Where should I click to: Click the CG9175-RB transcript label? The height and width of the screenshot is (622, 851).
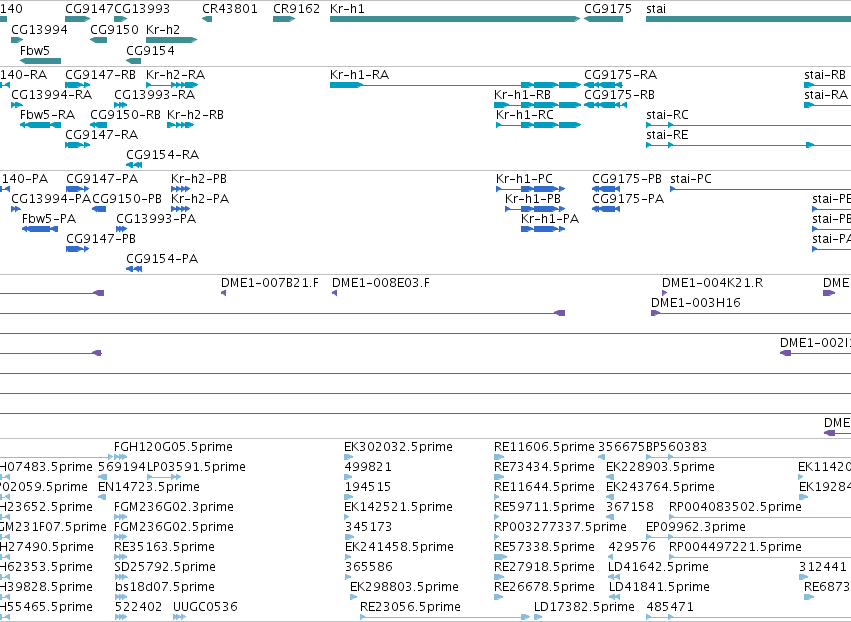click(619, 94)
